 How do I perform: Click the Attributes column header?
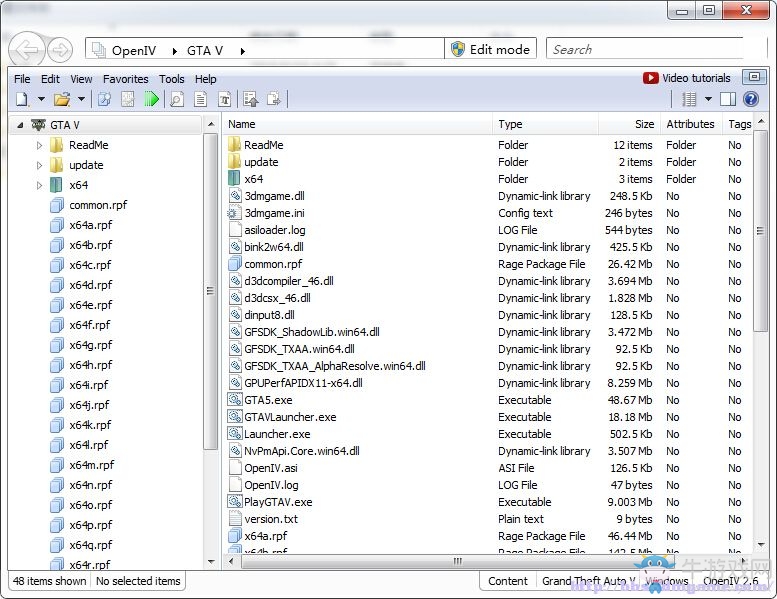[691, 124]
